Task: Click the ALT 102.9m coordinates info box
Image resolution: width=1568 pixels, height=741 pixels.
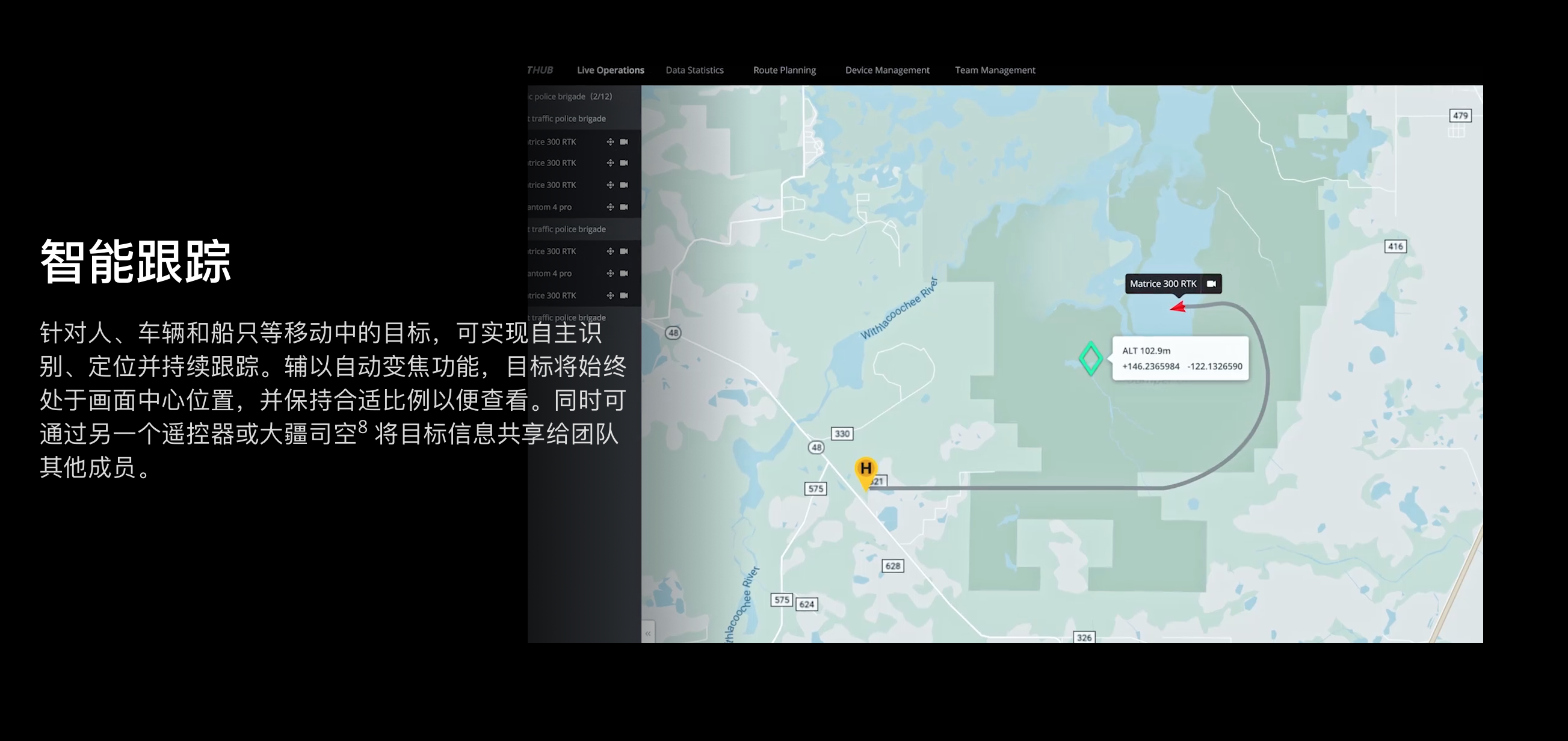Action: 1181,358
